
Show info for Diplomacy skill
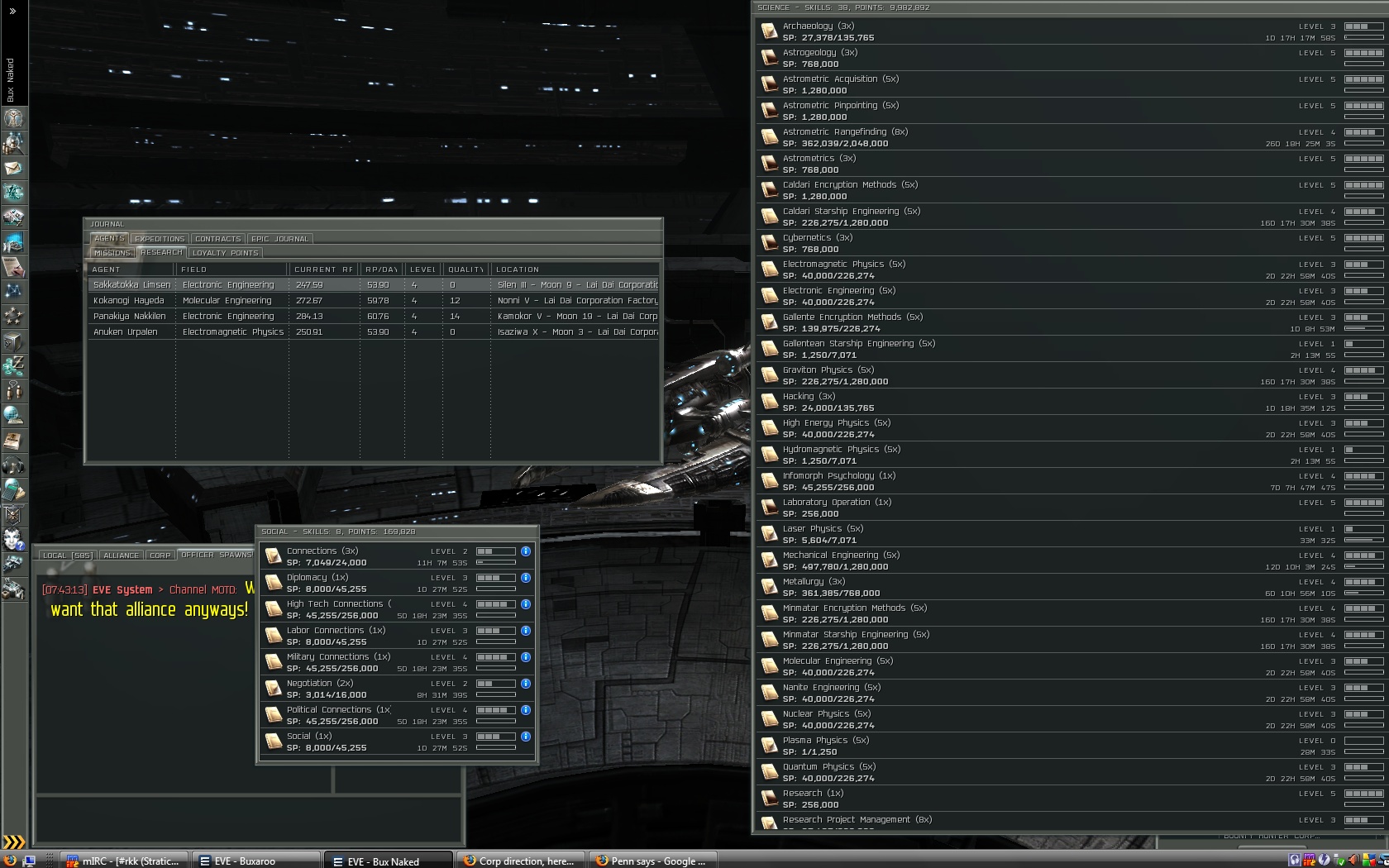pos(526,578)
